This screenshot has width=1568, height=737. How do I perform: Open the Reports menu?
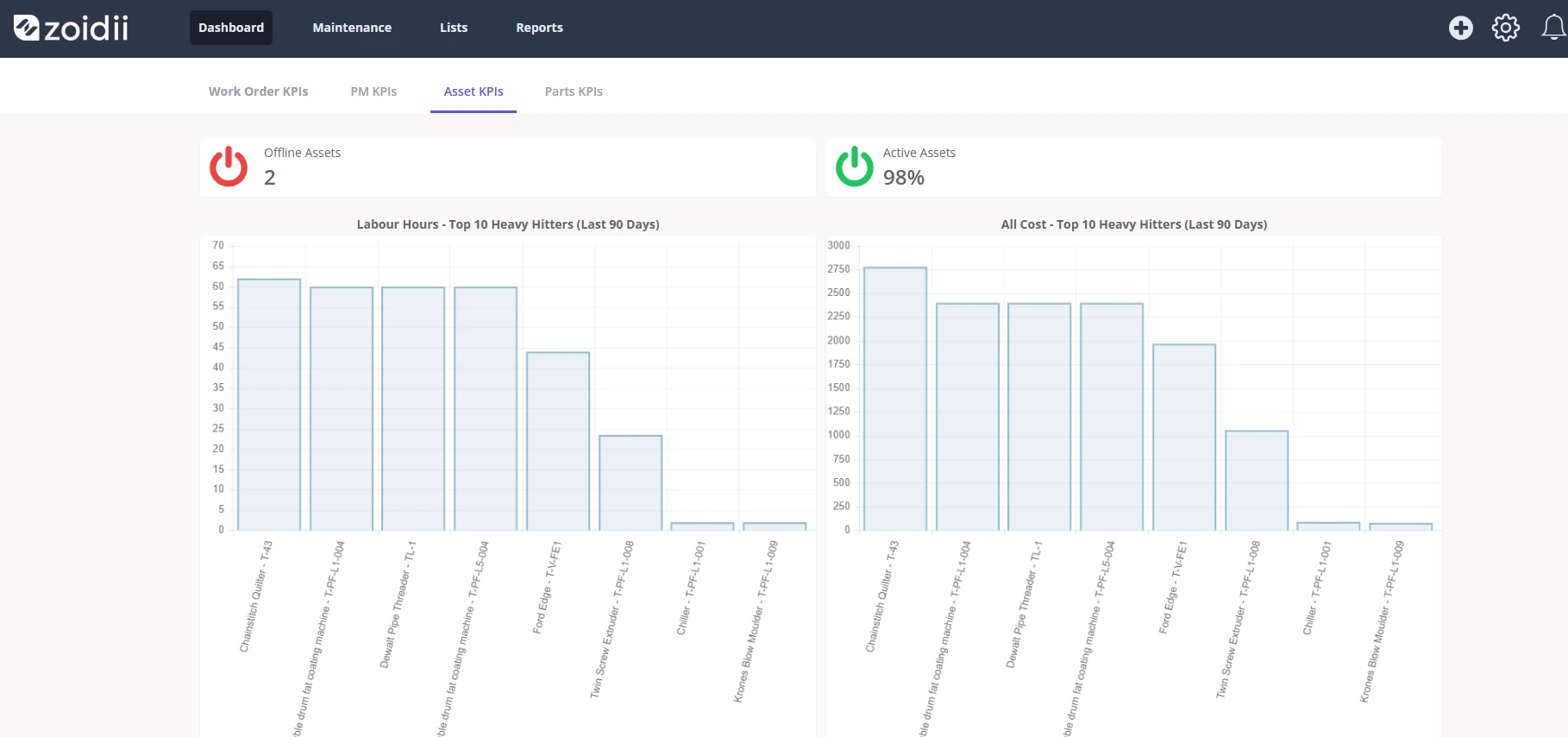pyautogui.click(x=539, y=28)
